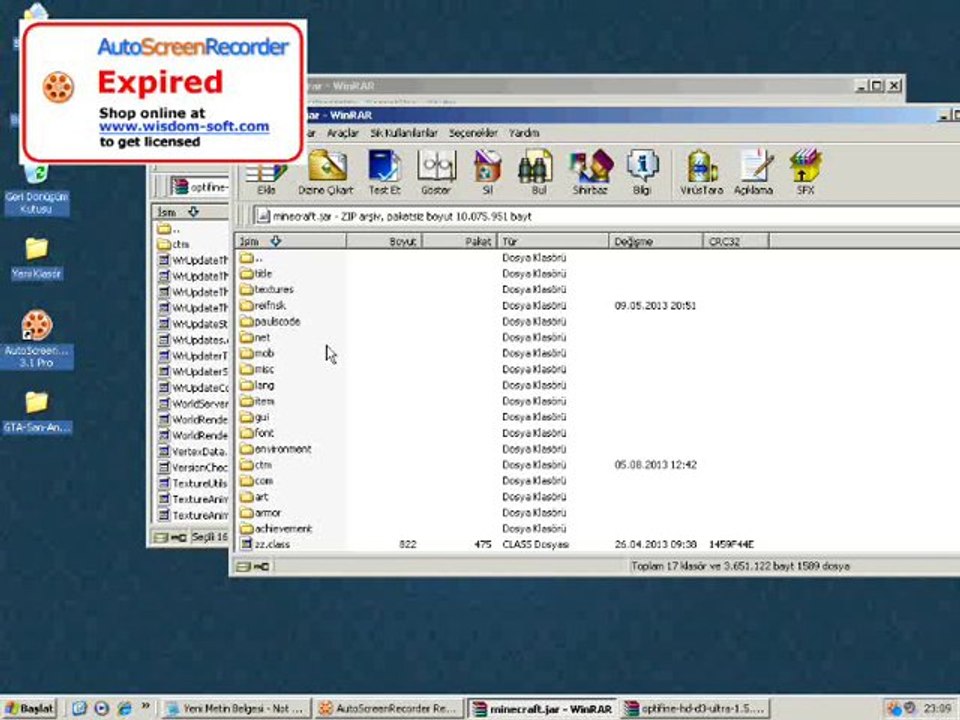Select the environment folder

coord(276,449)
